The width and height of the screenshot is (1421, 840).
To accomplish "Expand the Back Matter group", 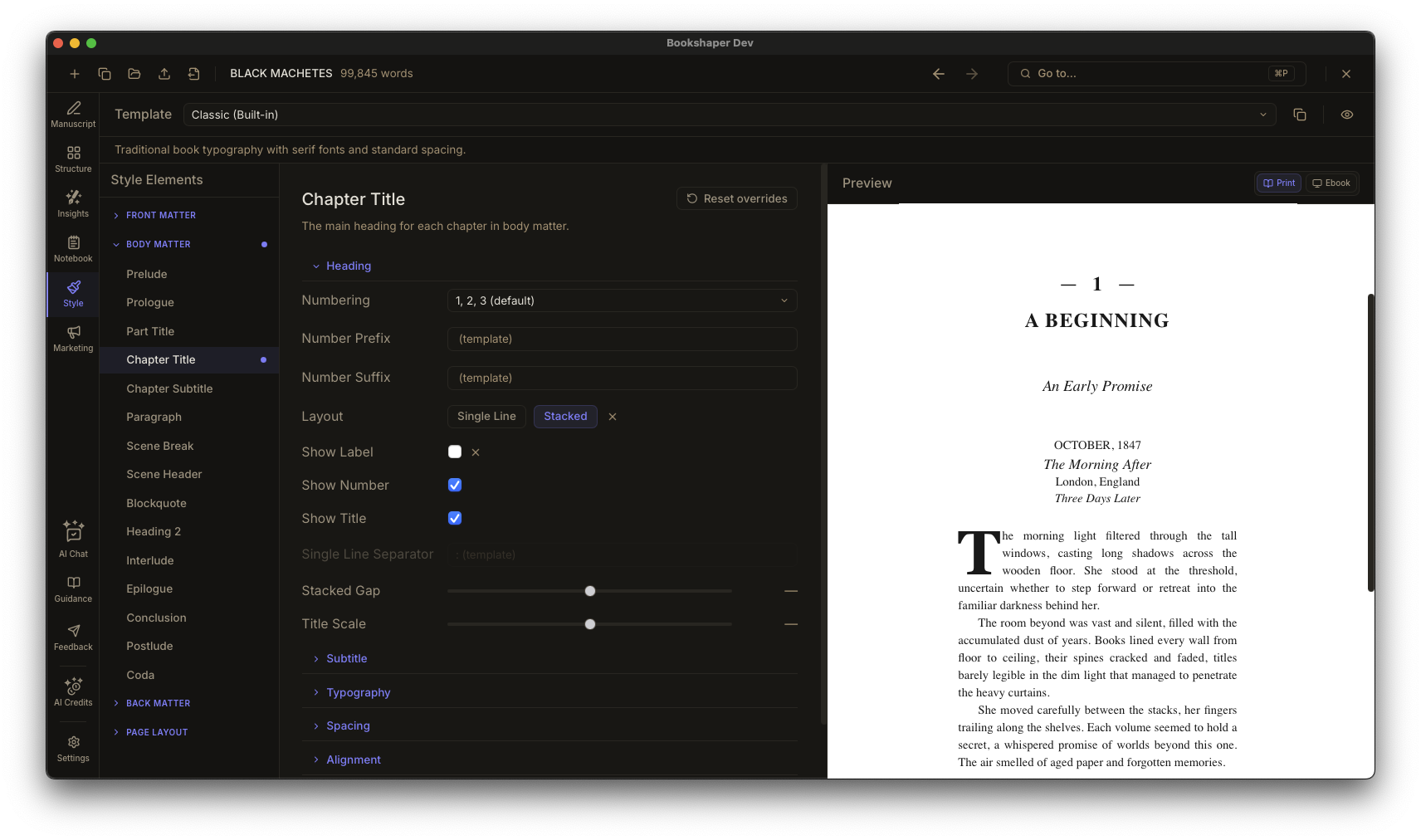I will tap(189, 703).
